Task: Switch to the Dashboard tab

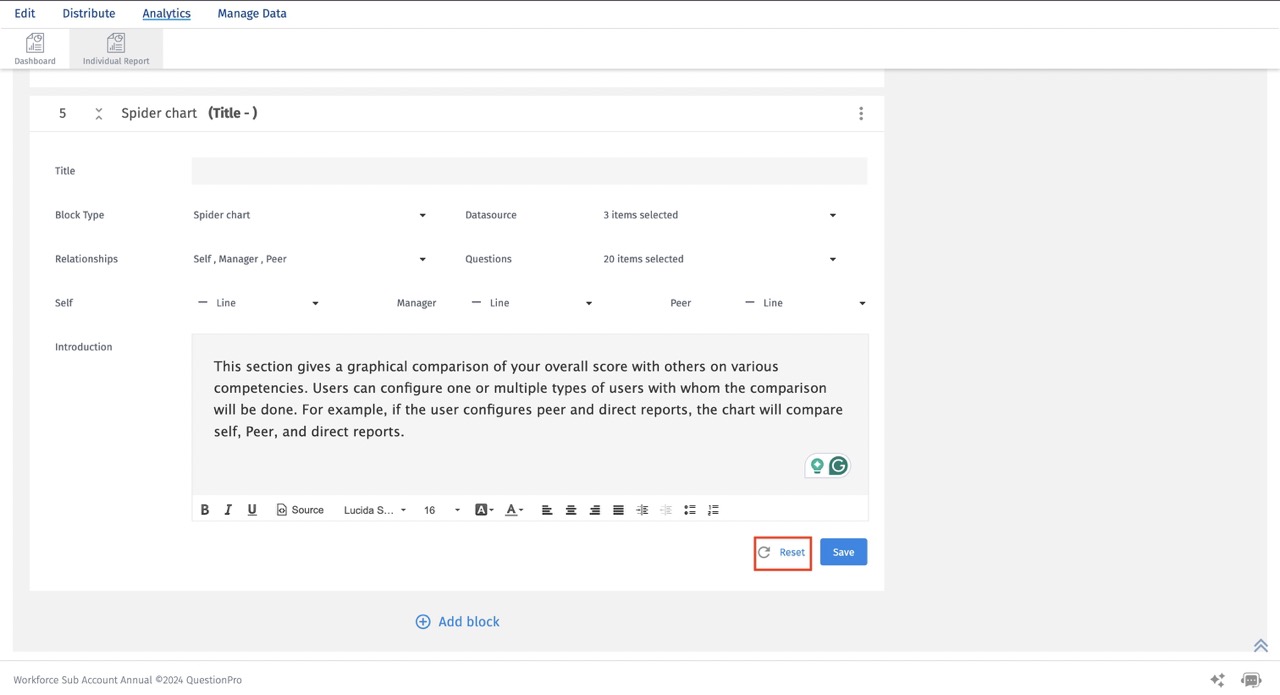Action: point(34,47)
